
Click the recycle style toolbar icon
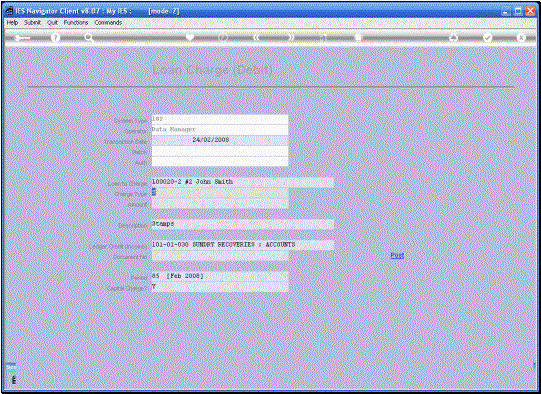coord(453,37)
